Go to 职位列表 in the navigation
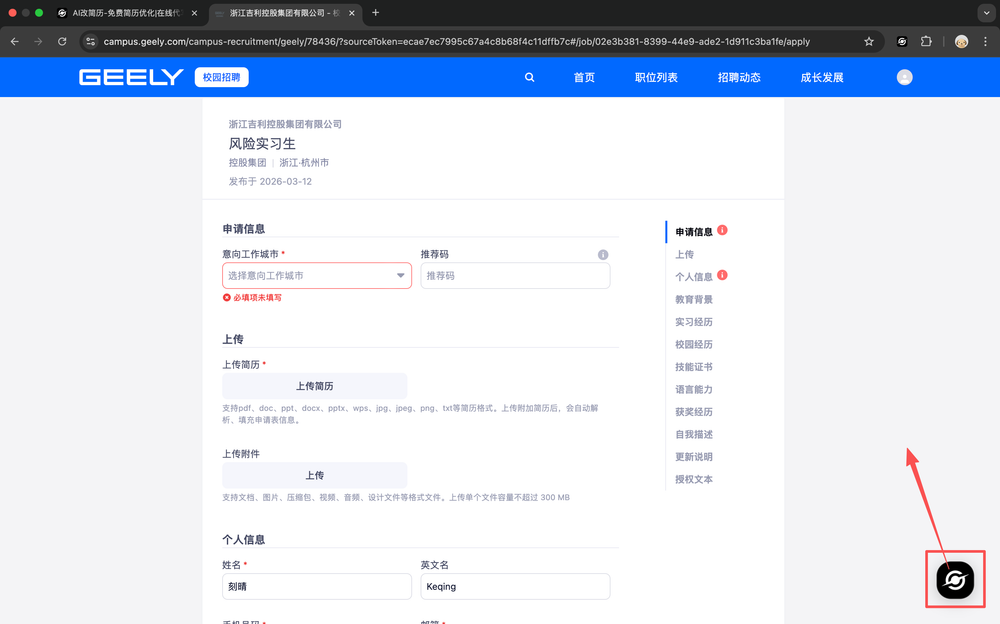The height and width of the screenshot is (624, 1000). click(x=656, y=77)
